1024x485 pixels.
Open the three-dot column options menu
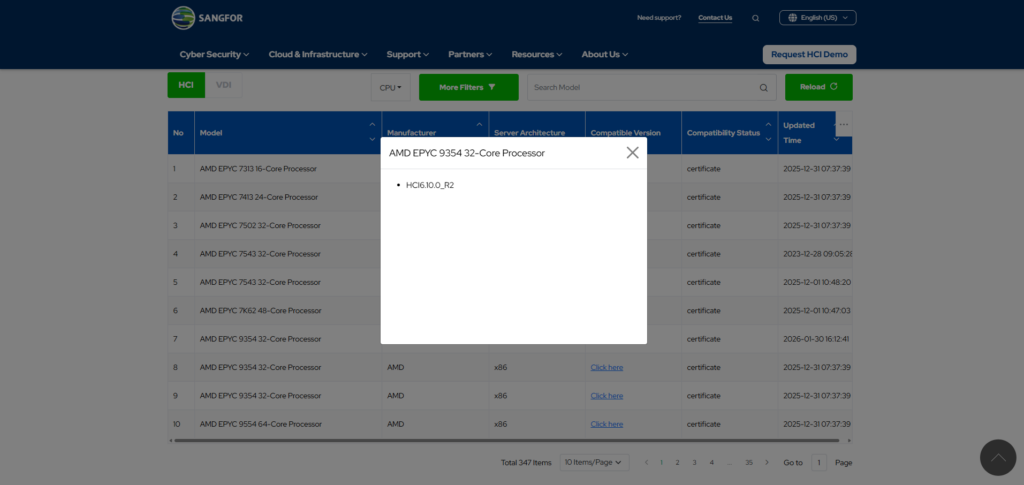844,124
